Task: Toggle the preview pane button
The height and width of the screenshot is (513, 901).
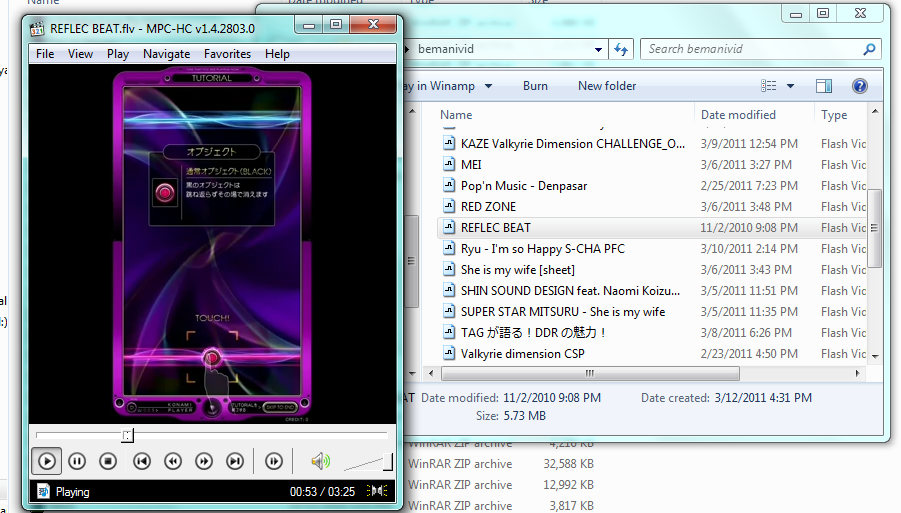Action: (824, 86)
